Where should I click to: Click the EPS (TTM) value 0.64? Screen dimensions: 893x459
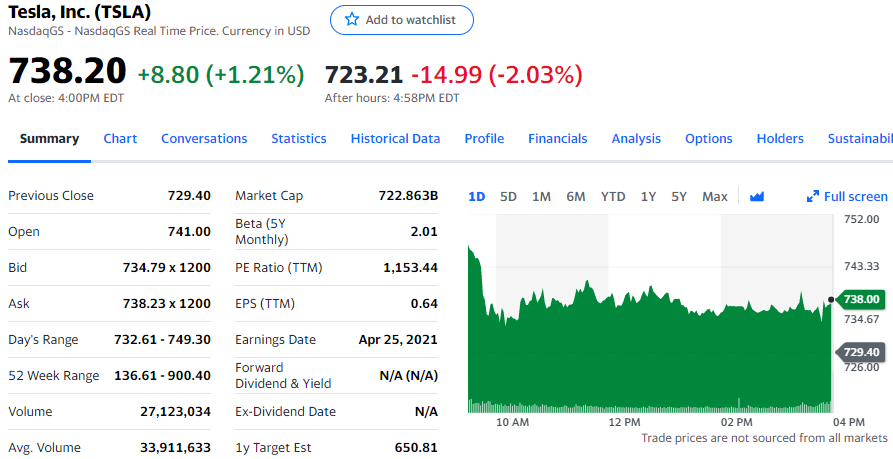click(424, 304)
